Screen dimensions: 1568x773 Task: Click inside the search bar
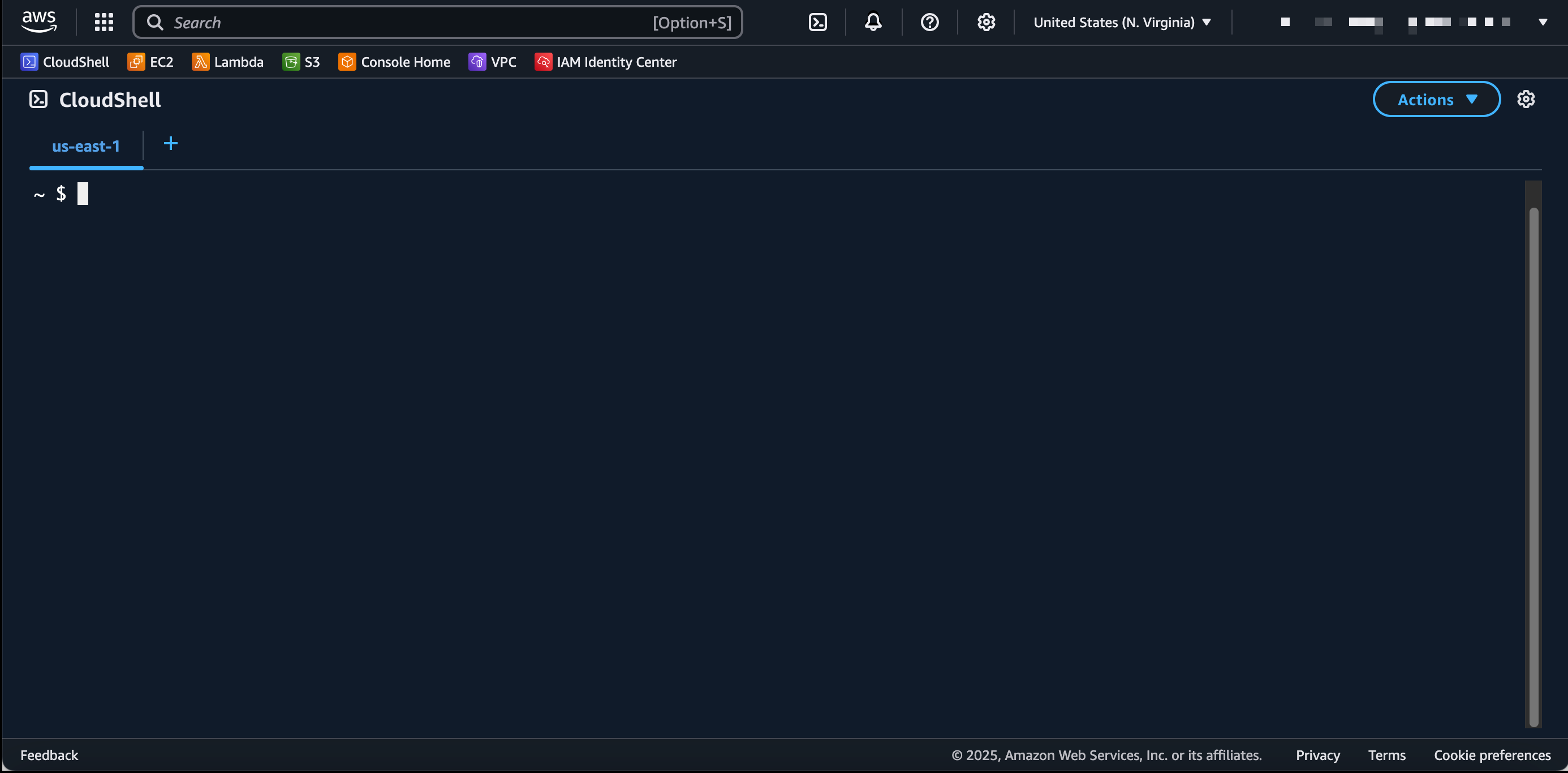point(402,22)
